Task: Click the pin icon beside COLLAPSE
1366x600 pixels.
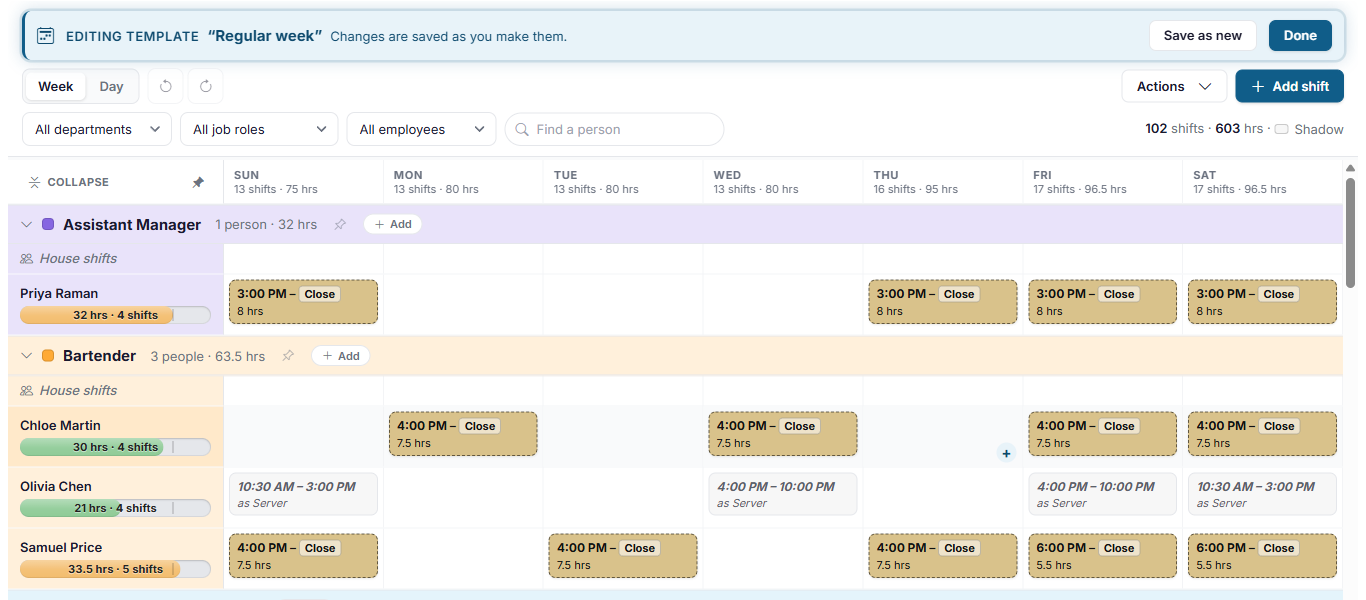Action: (198, 182)
